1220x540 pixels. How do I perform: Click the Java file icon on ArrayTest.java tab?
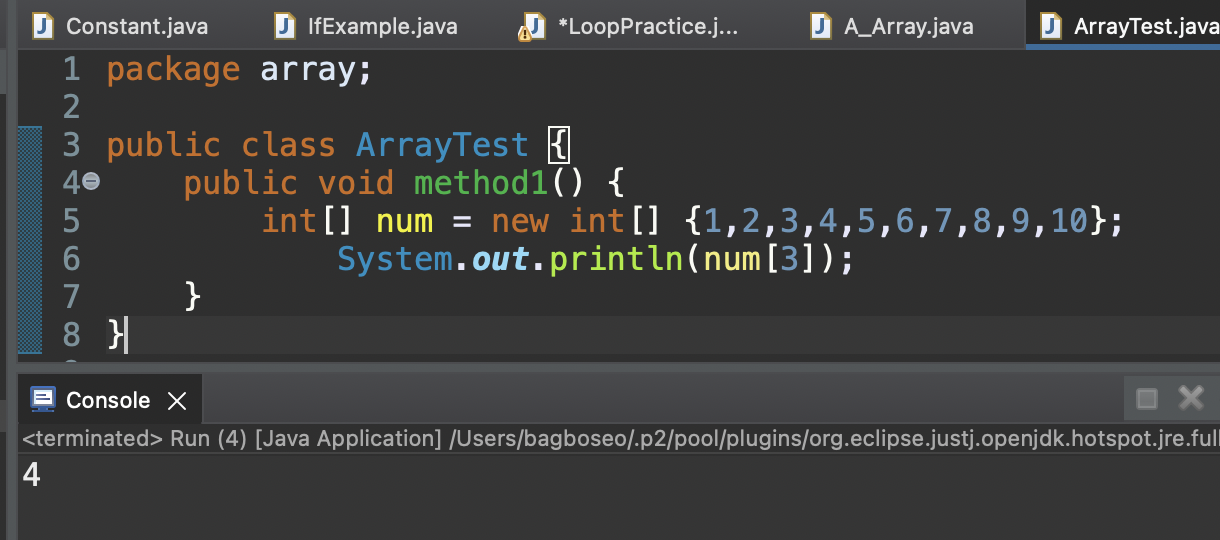(x=1051, y=25)
